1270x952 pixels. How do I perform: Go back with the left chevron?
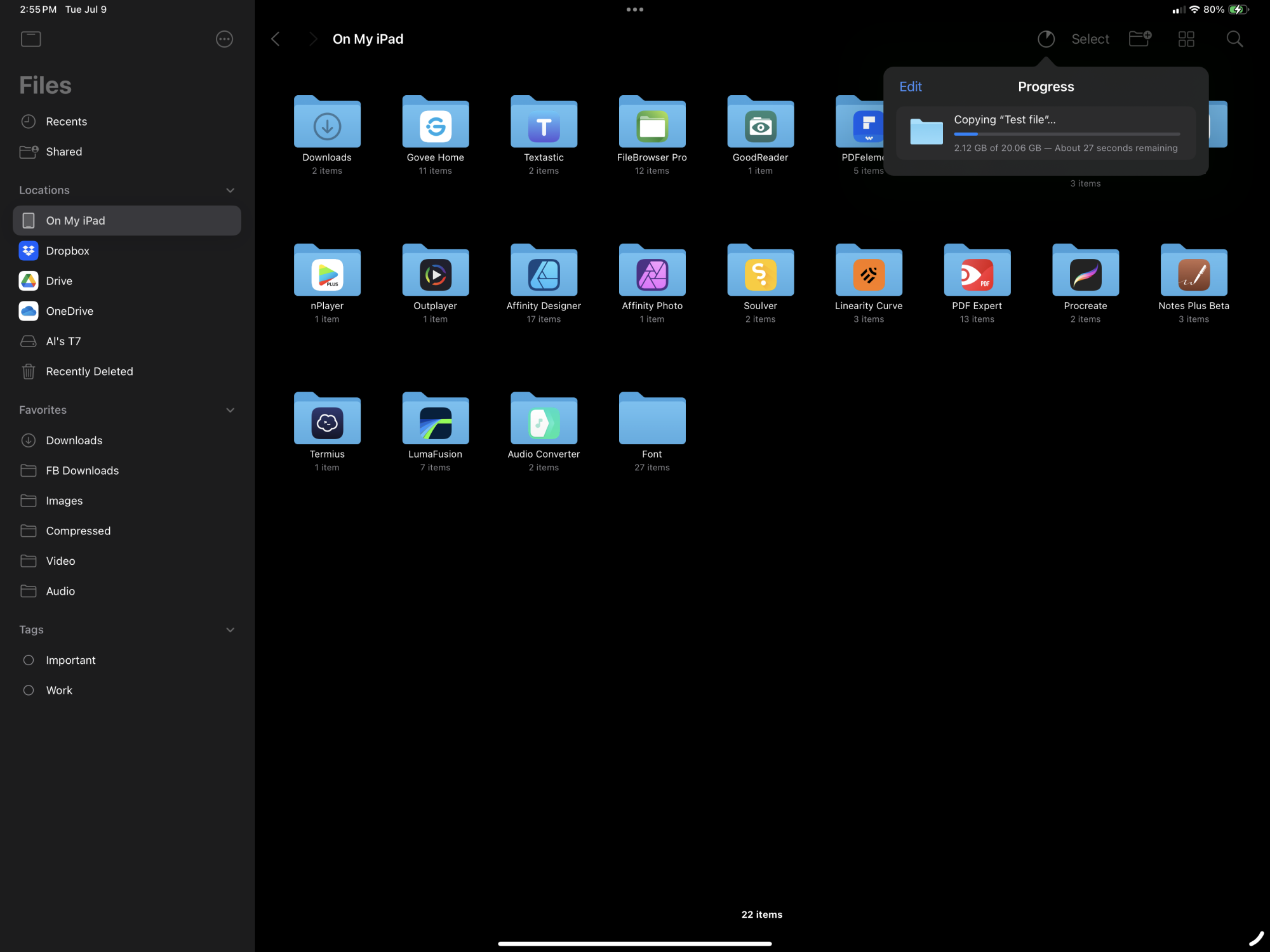pos(276,39)
